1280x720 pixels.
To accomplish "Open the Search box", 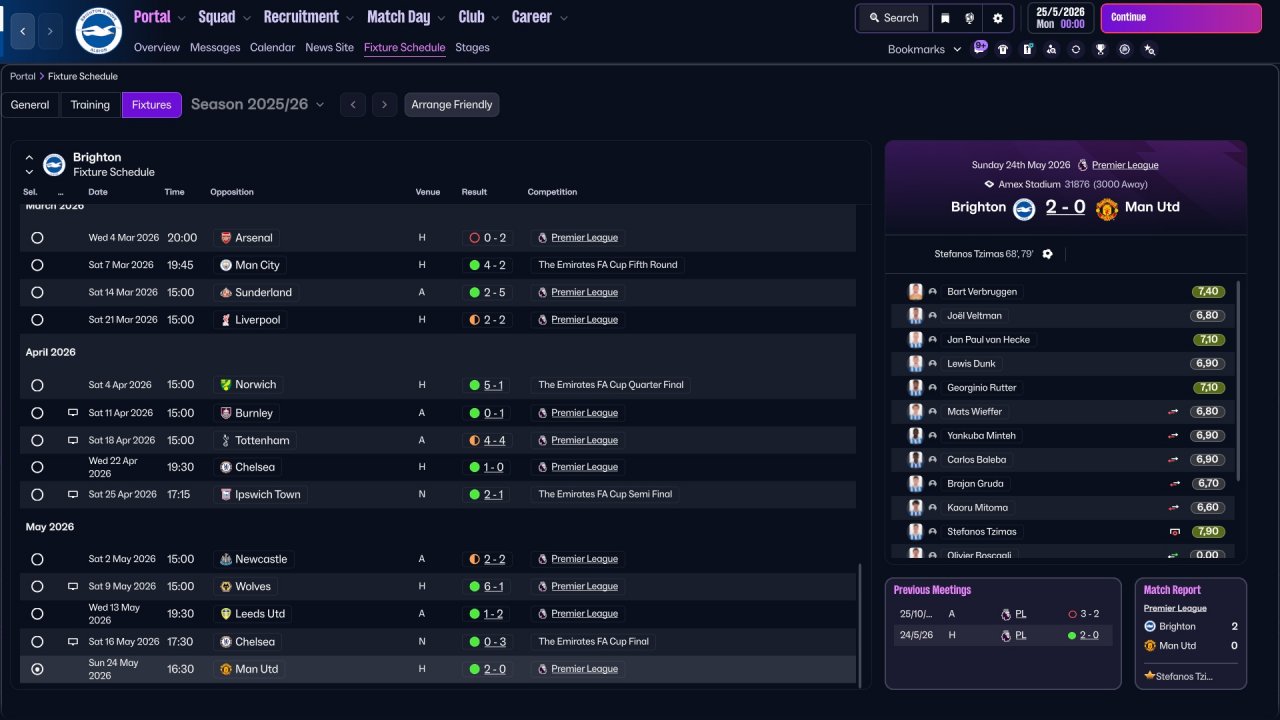I will coord(893,18).
